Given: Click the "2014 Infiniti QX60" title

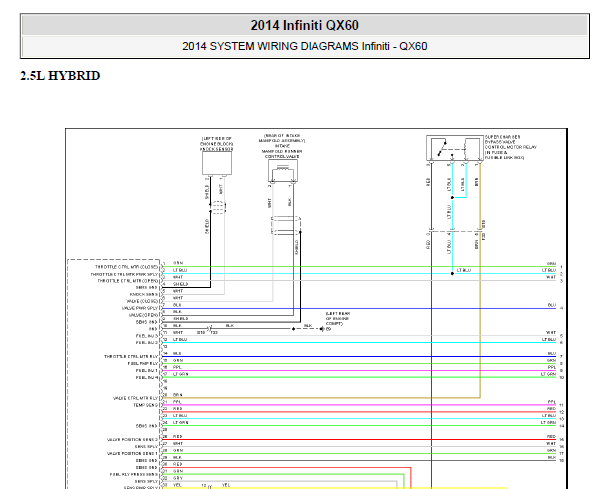Looking at the screenshot, I should [304, 25].
